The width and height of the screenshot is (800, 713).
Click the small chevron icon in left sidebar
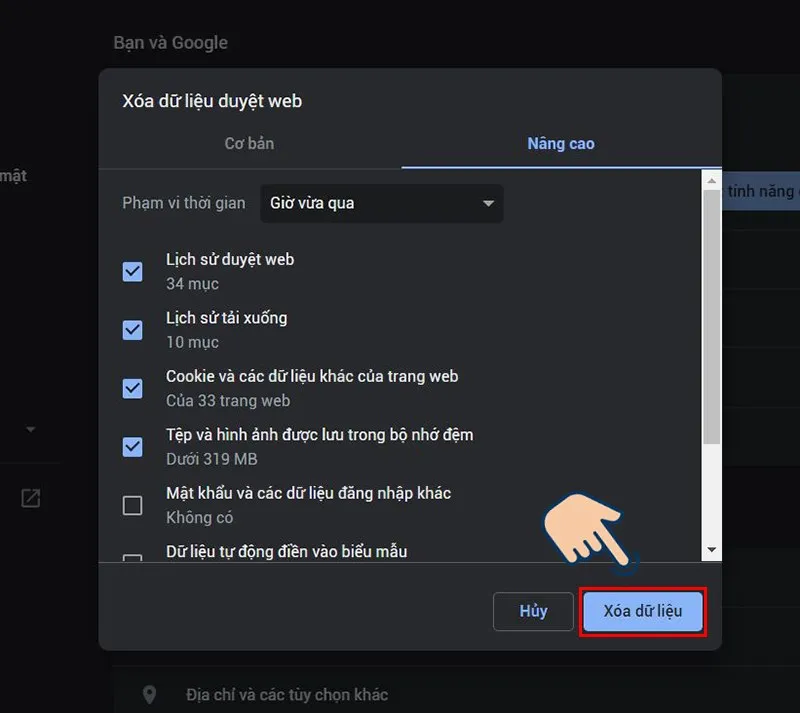[31, 429]
